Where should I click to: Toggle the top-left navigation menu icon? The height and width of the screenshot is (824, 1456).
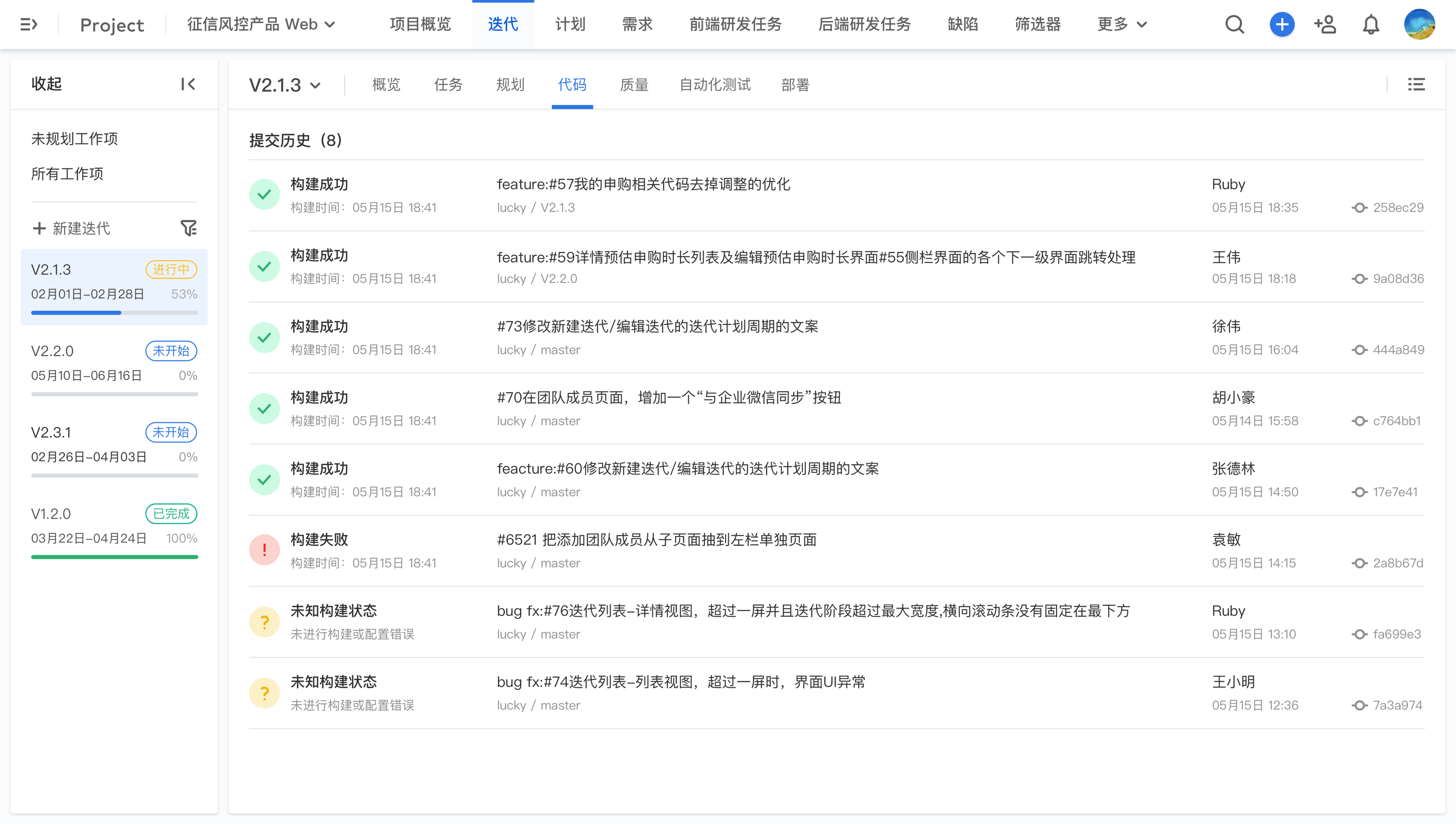point(29,24)
